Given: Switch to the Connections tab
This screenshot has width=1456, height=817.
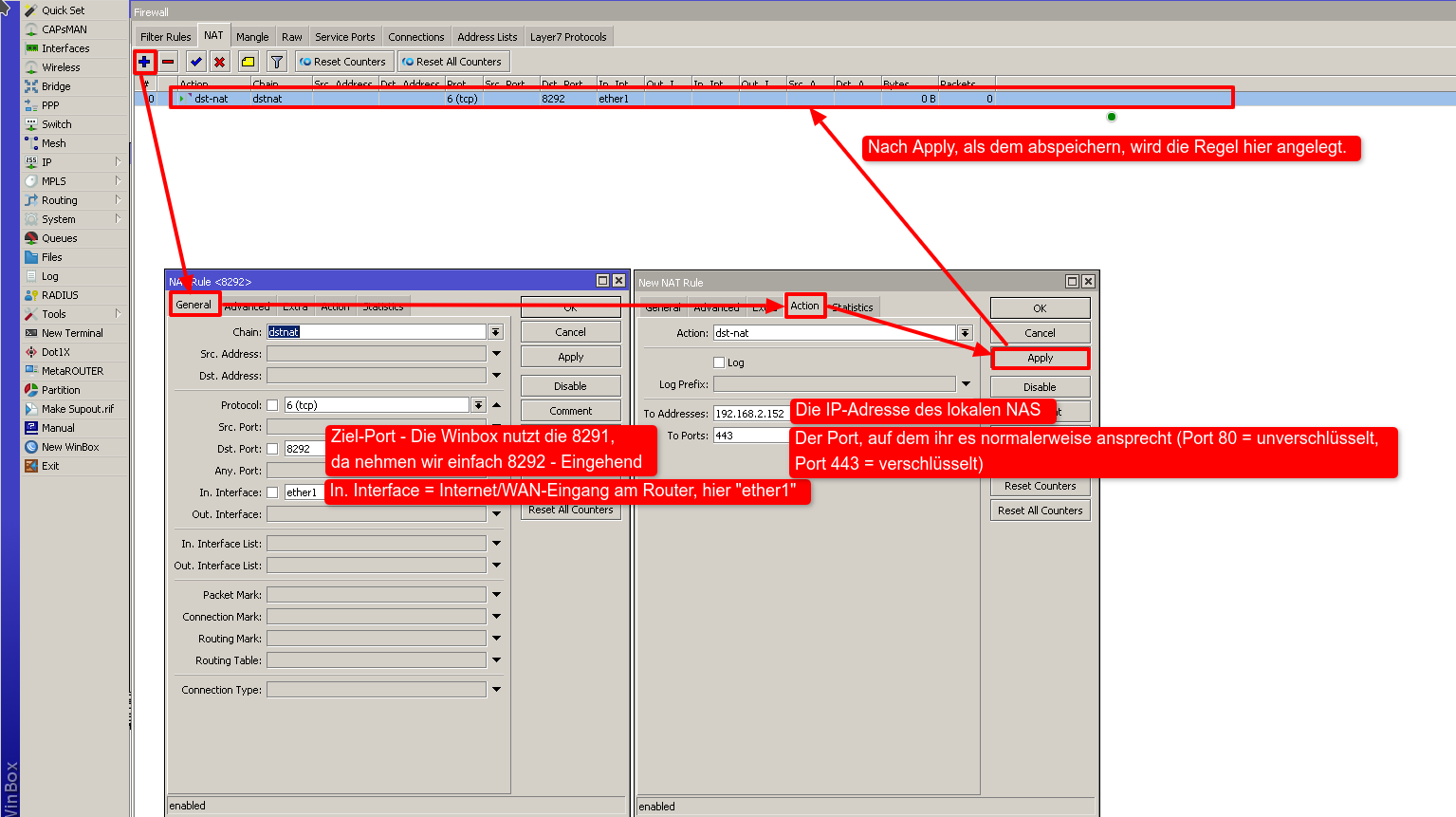Looking at the screenshot, I should pyautogui.click(x=416, y=37).
